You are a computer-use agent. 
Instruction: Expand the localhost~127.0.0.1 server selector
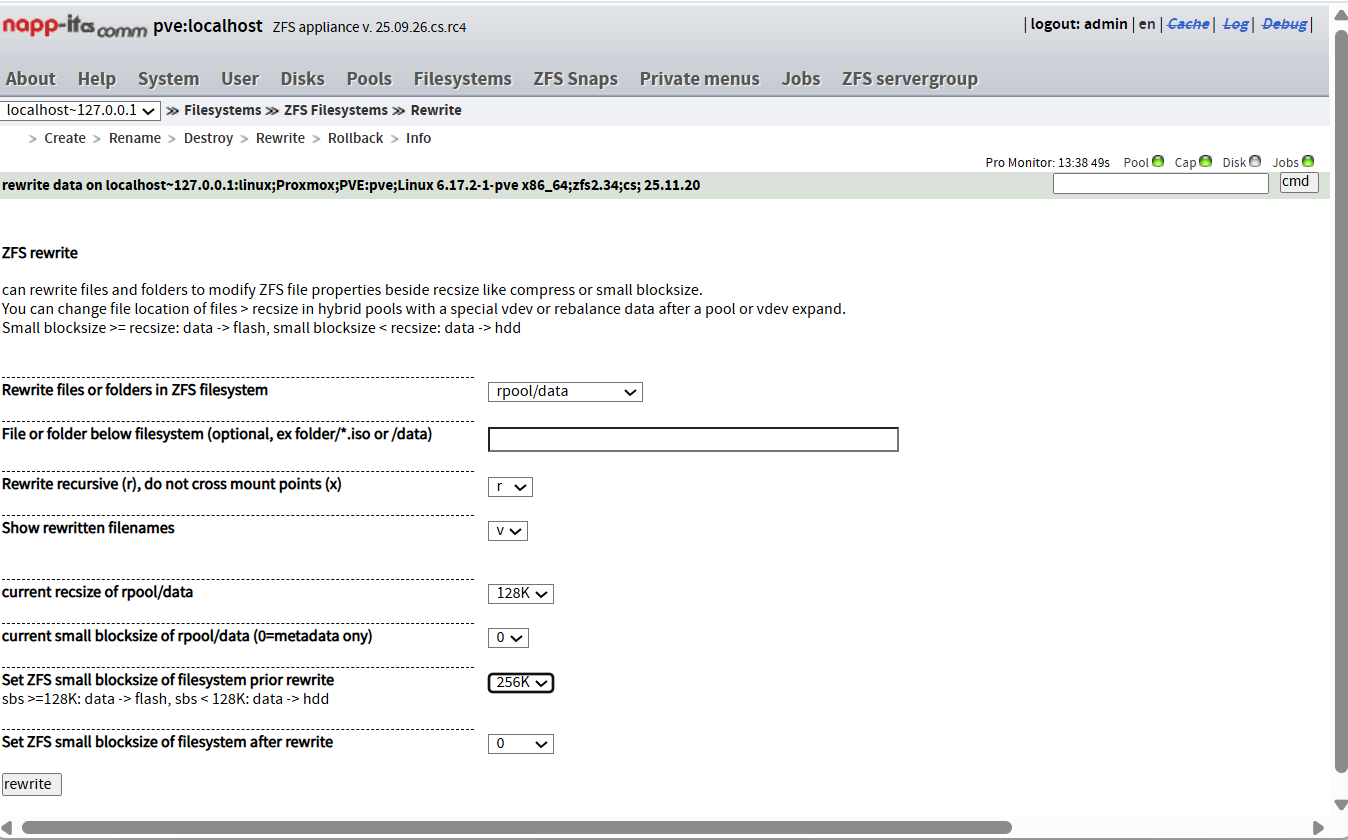tap(80, 110)
